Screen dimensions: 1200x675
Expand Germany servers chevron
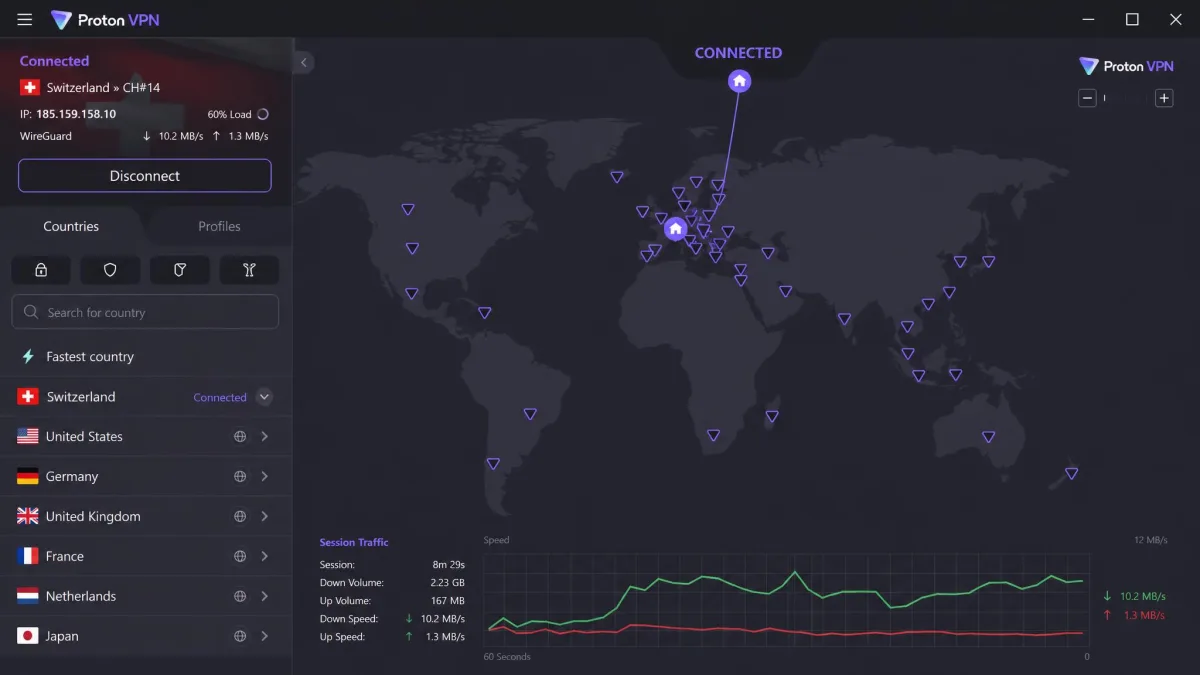pyautogui.click(x=265, y=477)
